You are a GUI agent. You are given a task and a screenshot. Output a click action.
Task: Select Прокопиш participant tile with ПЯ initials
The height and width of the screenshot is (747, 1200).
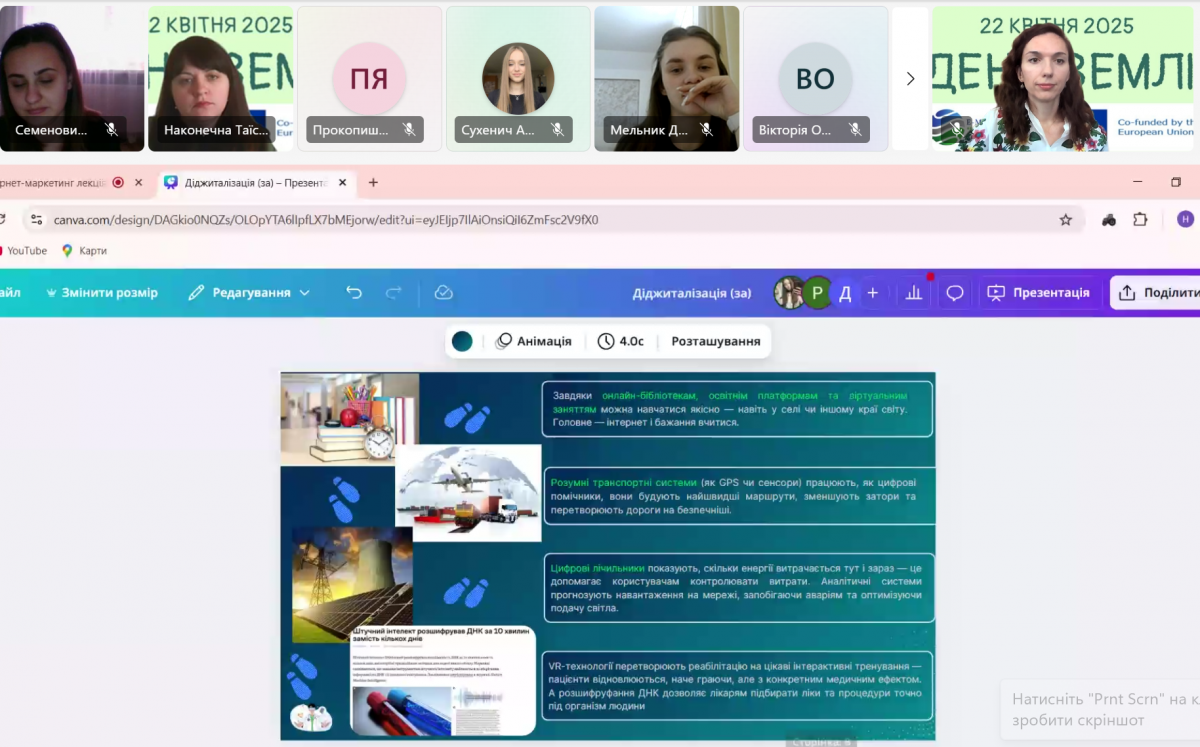pos(370,79)
